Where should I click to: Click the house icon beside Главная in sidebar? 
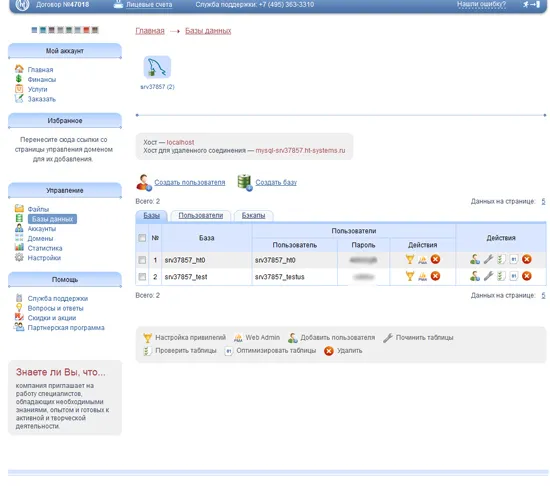pos(19,69)
